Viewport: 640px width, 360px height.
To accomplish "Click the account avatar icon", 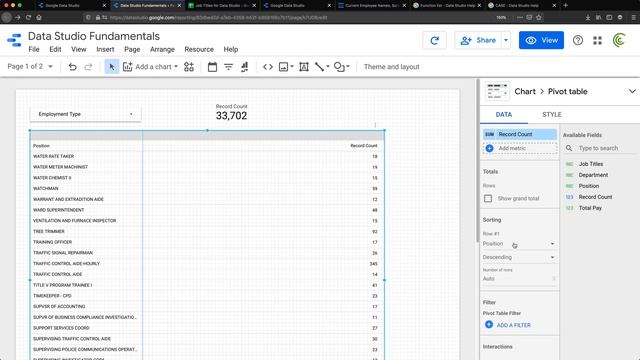I will pos(619,40).
